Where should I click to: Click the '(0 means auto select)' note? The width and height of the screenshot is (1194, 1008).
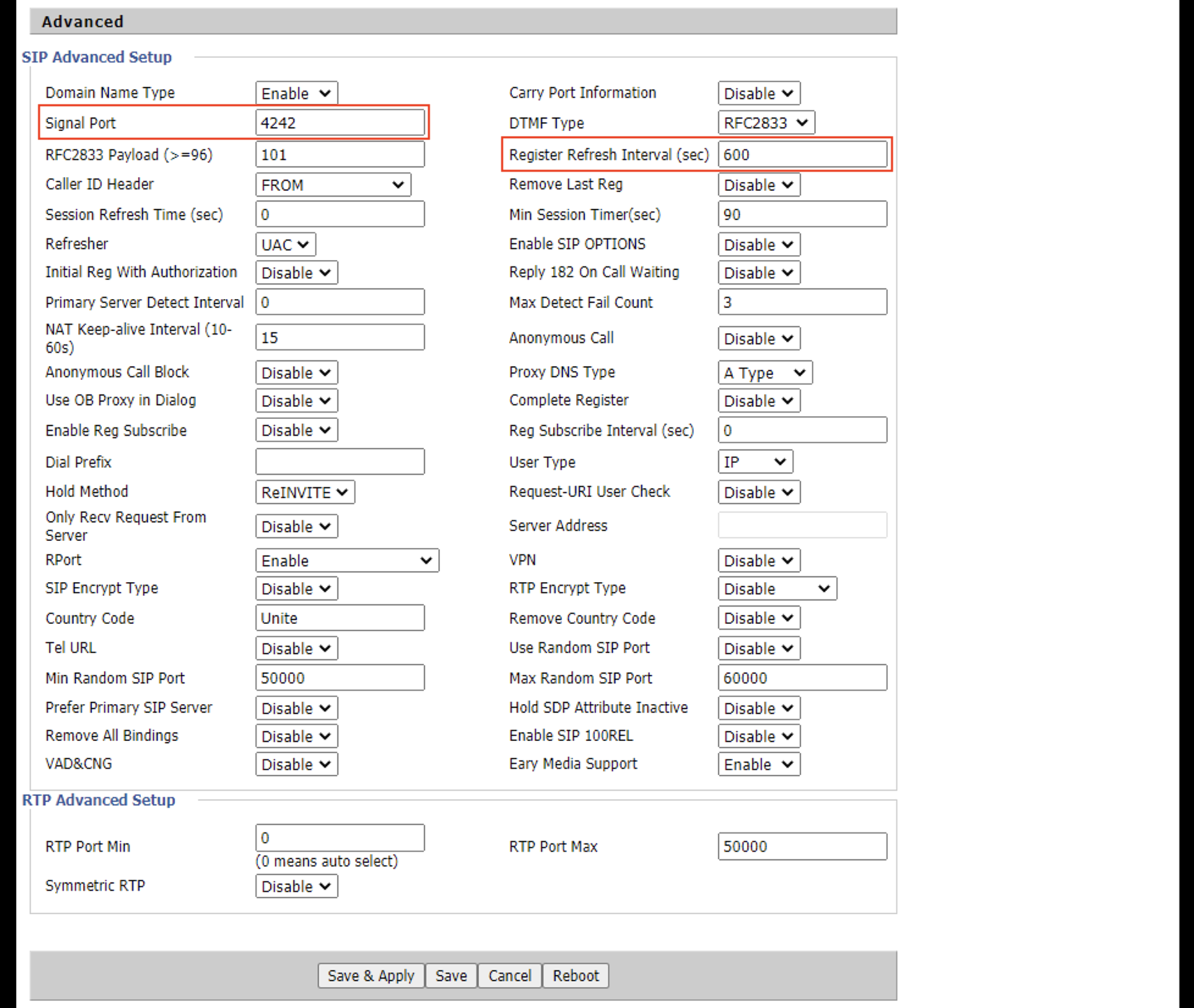coord(327,862)
